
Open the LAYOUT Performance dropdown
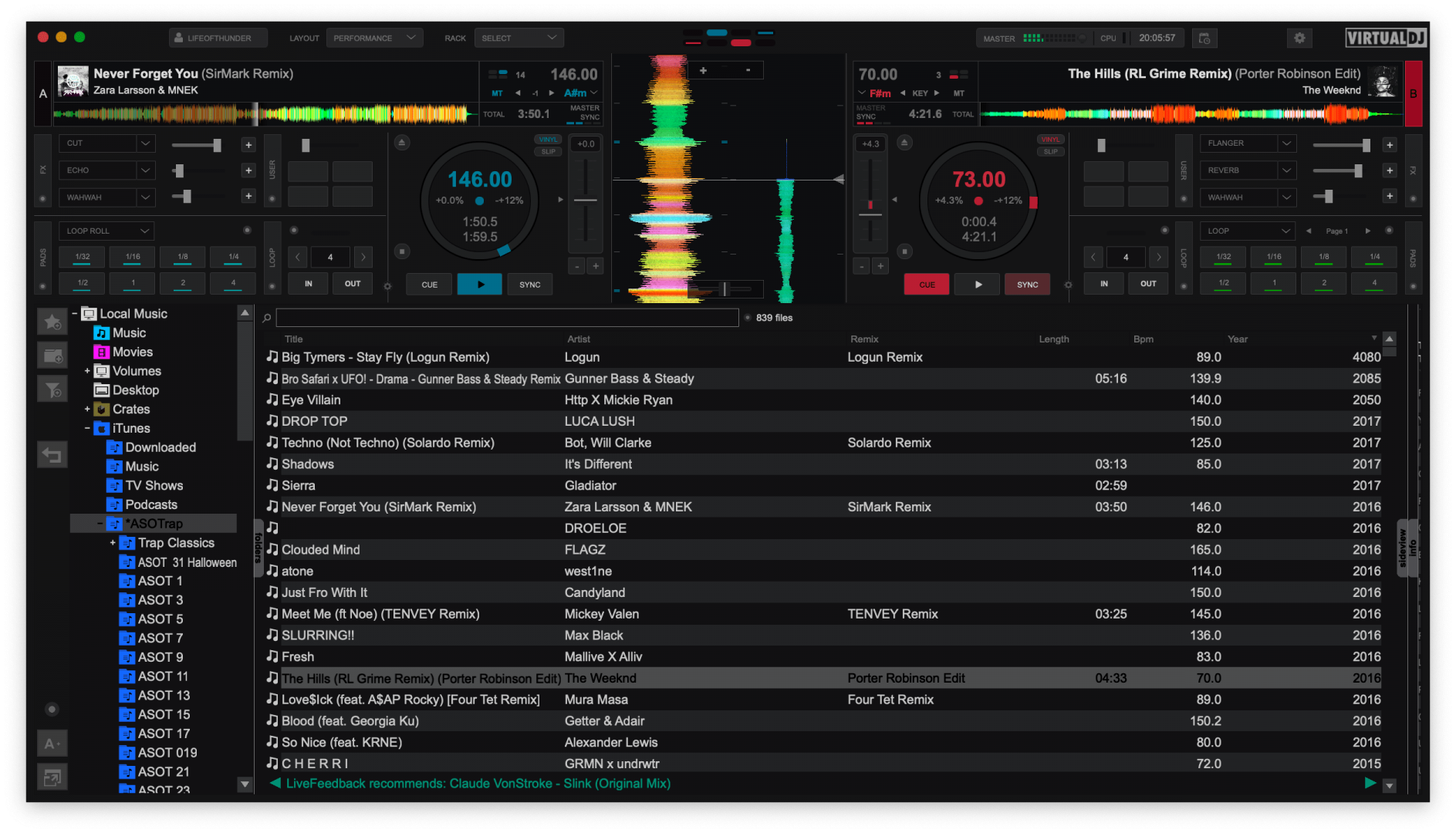(374, 38)
